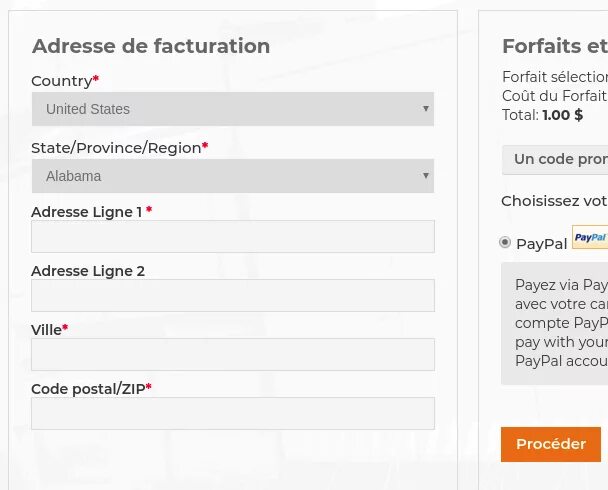Click the orange Procéder button
The width and height of the screenshot is (608, 490).
pyautogui.click(x=551, y=444)
